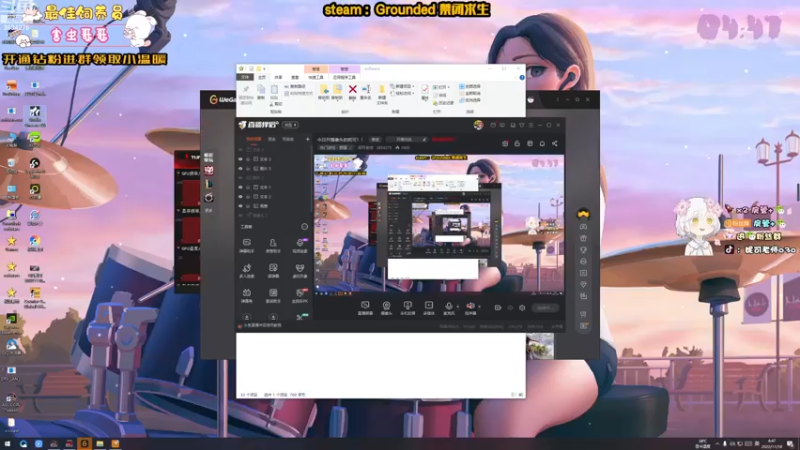
Task: Click the New folder icon in Explorer ribbon
Action: coord(382,90)
